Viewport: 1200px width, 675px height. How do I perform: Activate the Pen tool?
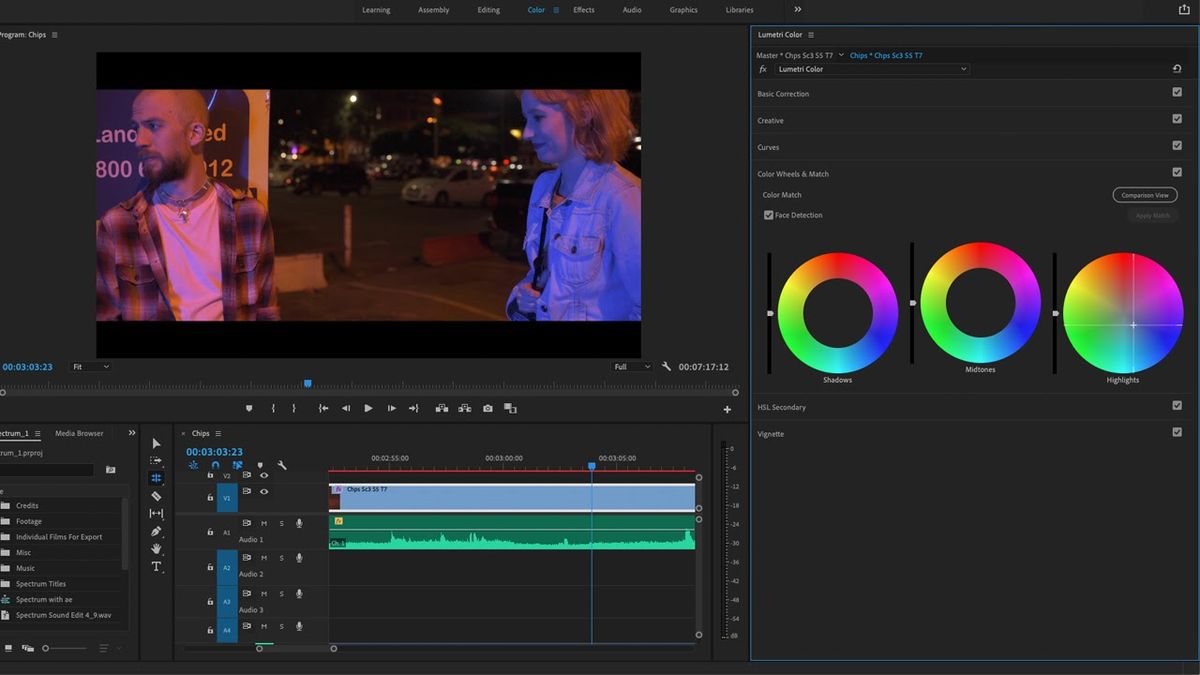coord(156,531)
